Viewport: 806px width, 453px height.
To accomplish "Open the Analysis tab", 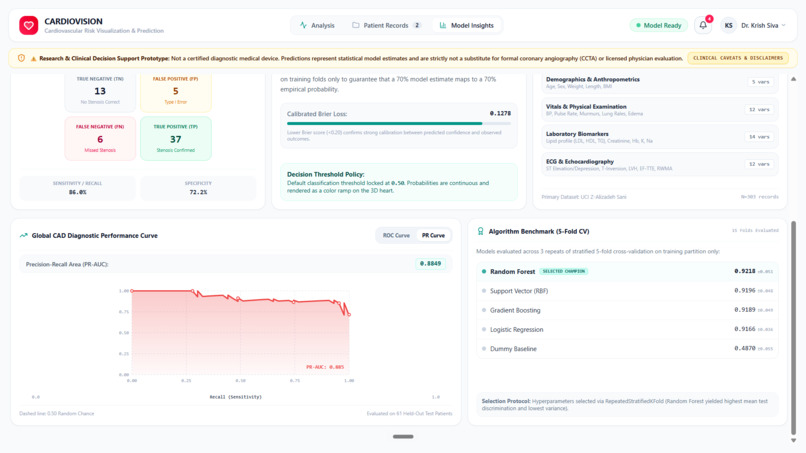I will click(x=317, y=25).
